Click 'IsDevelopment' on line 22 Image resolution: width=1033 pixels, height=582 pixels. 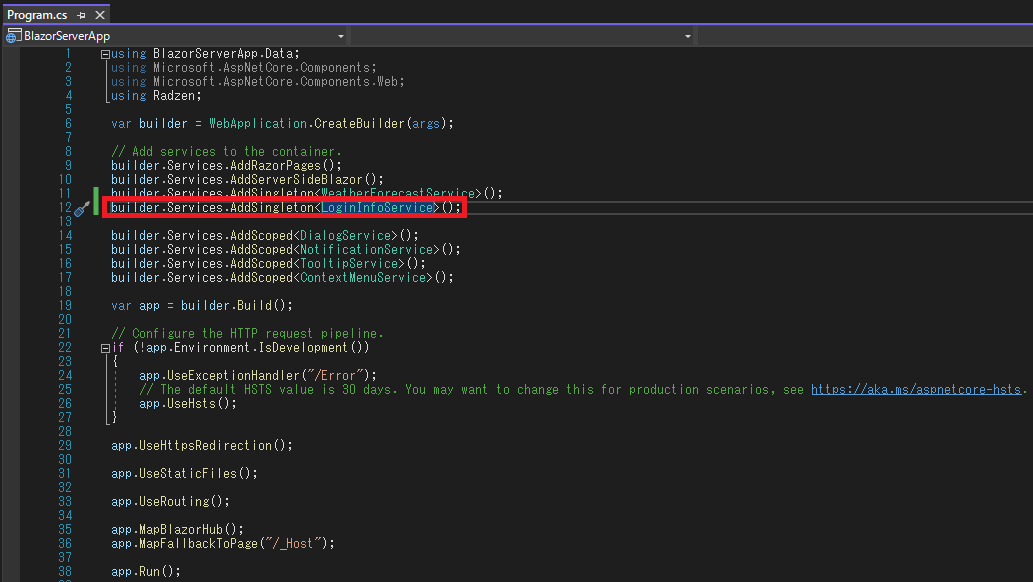(x=304, y=347)
